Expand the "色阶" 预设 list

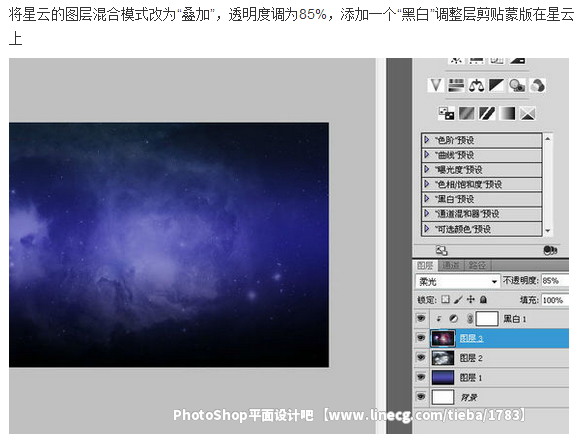point(427,140)
